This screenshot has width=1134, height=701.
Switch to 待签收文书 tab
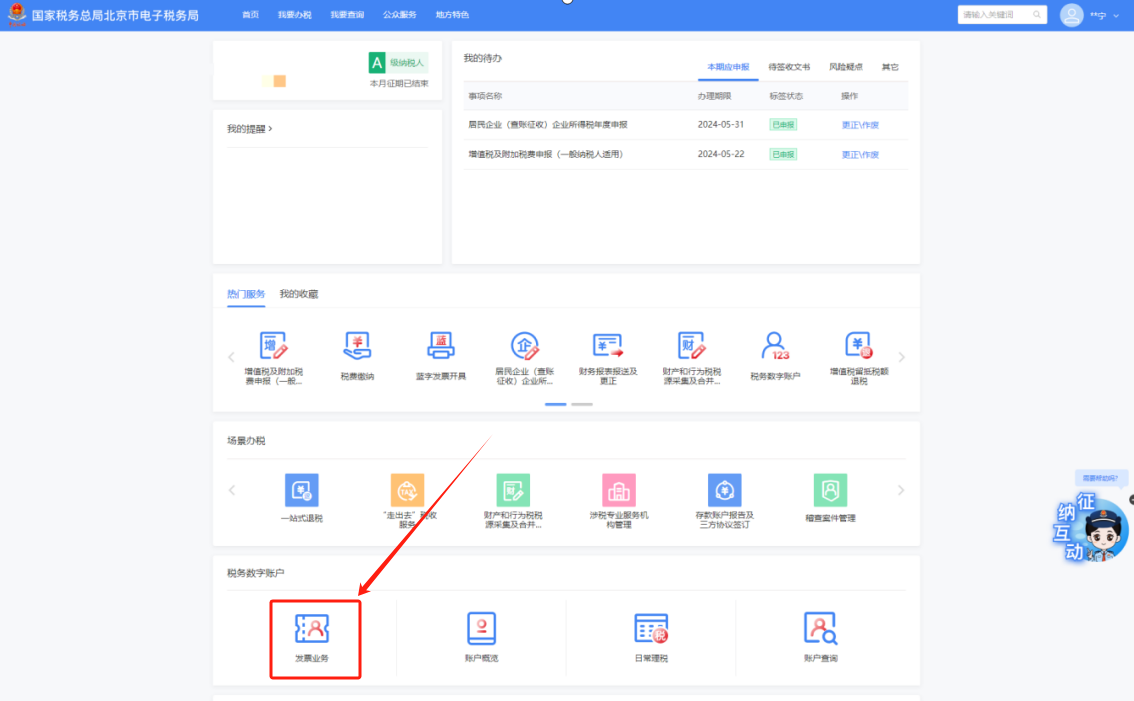click(x=789, y=67)
